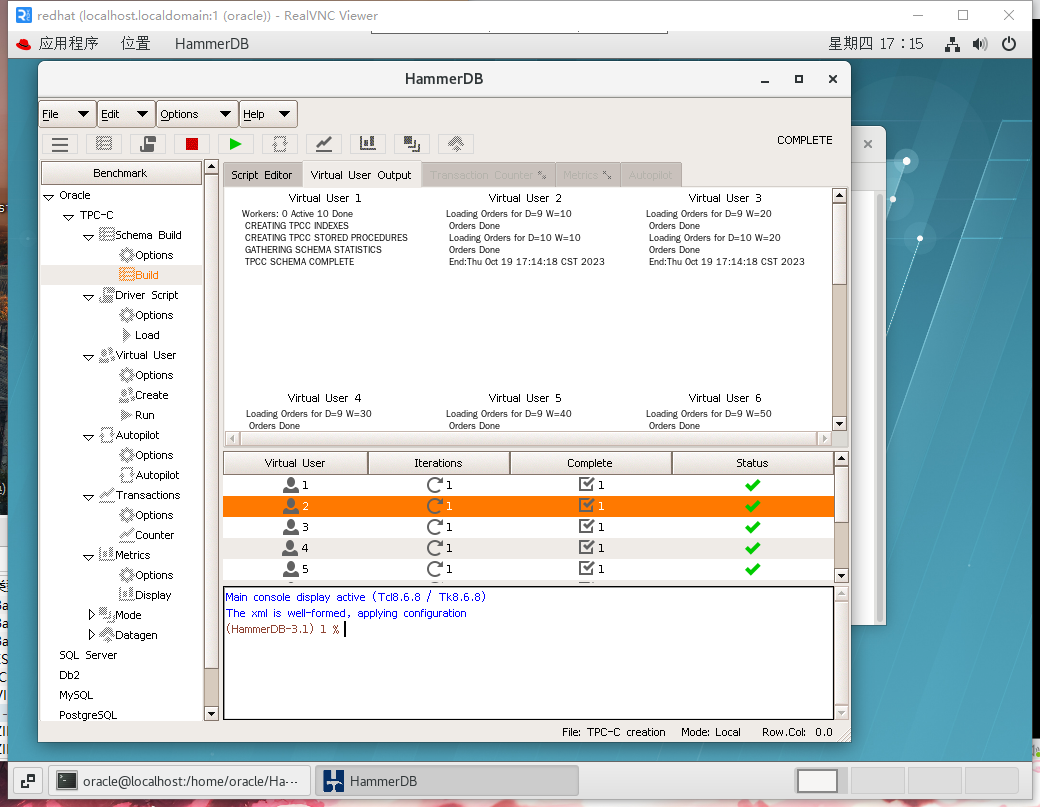This screenshot has height=807, width=1040.
Task: Open the oracle terminal in taskbar
Action: [x=179, y=781]
